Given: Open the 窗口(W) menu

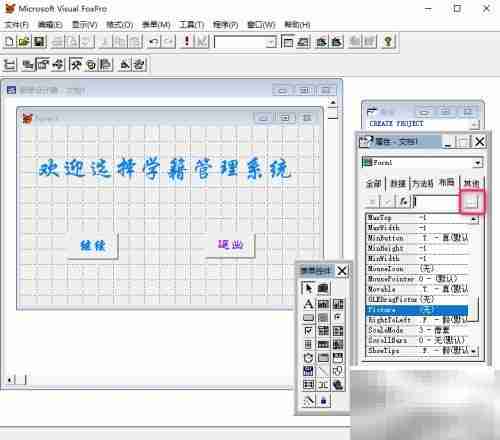Looking at the screenshot, I should (261, 25).
